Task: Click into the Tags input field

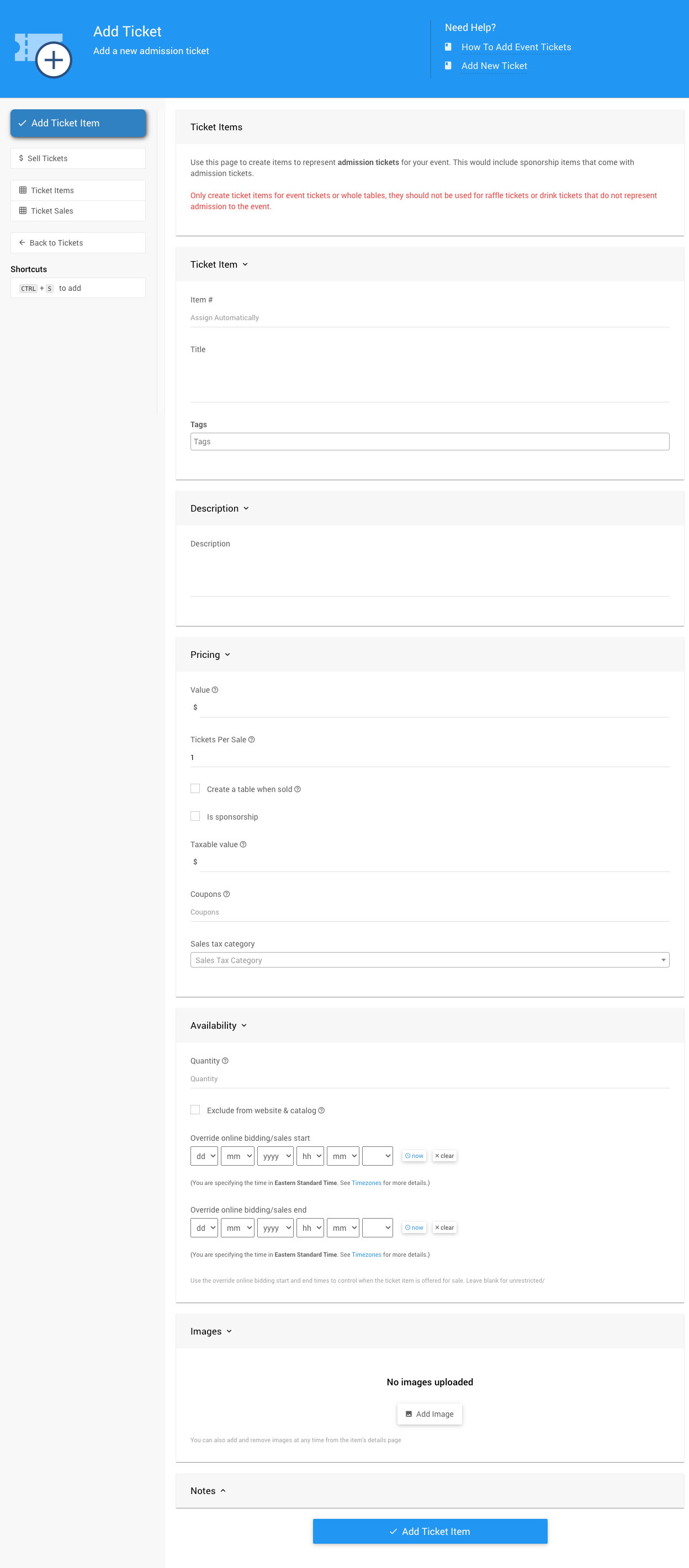Action: [x=430, y=442]
